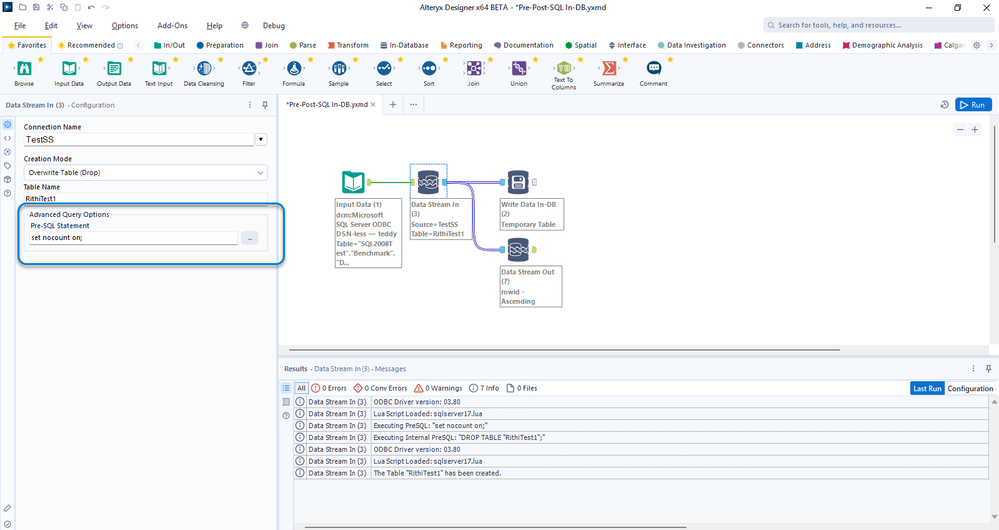
Task: Select the Write Data In-DB node
Action: pyautogui.click(x=518, y=182)
